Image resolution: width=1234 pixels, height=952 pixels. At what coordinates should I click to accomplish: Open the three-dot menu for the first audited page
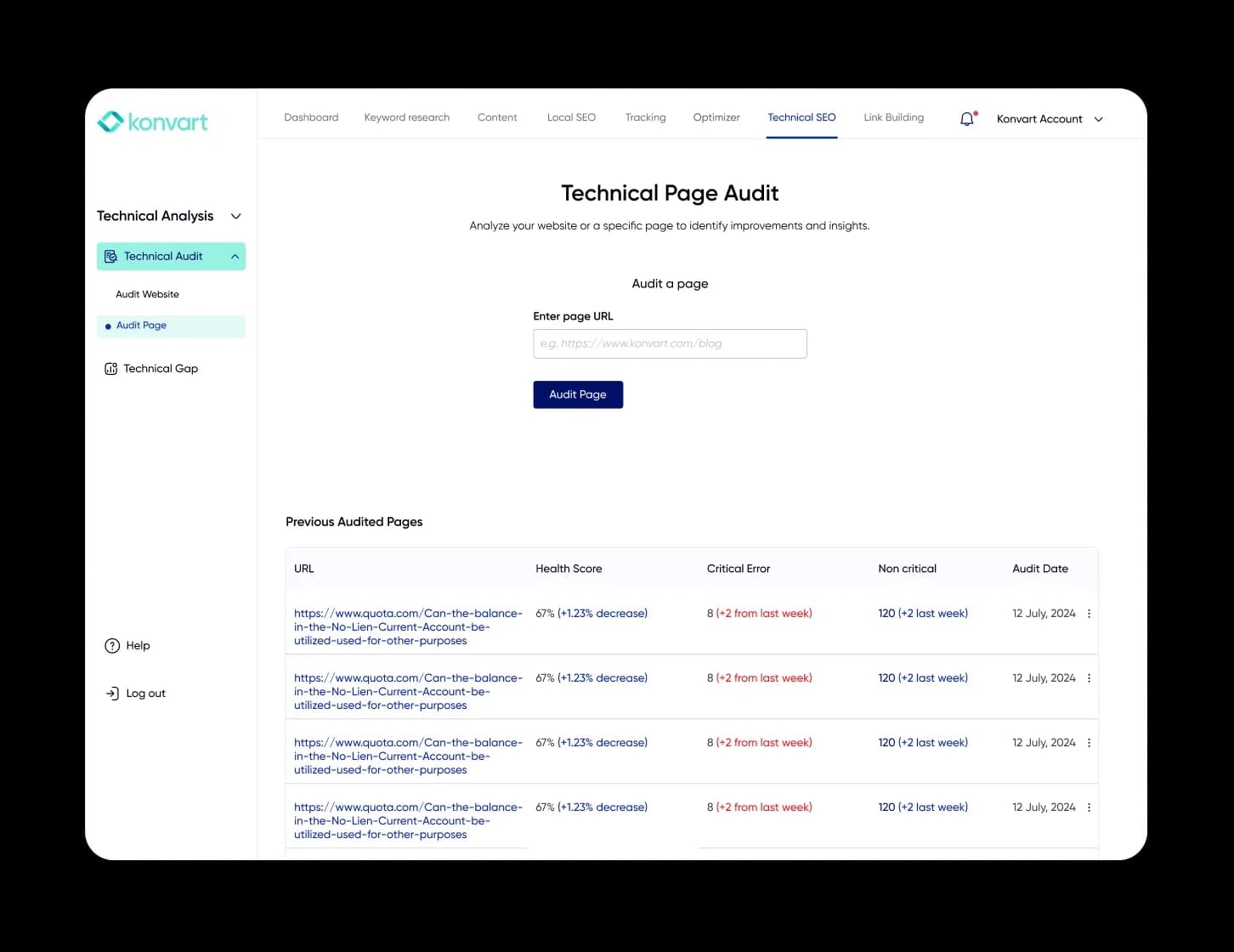click(x=1089, y=614)
